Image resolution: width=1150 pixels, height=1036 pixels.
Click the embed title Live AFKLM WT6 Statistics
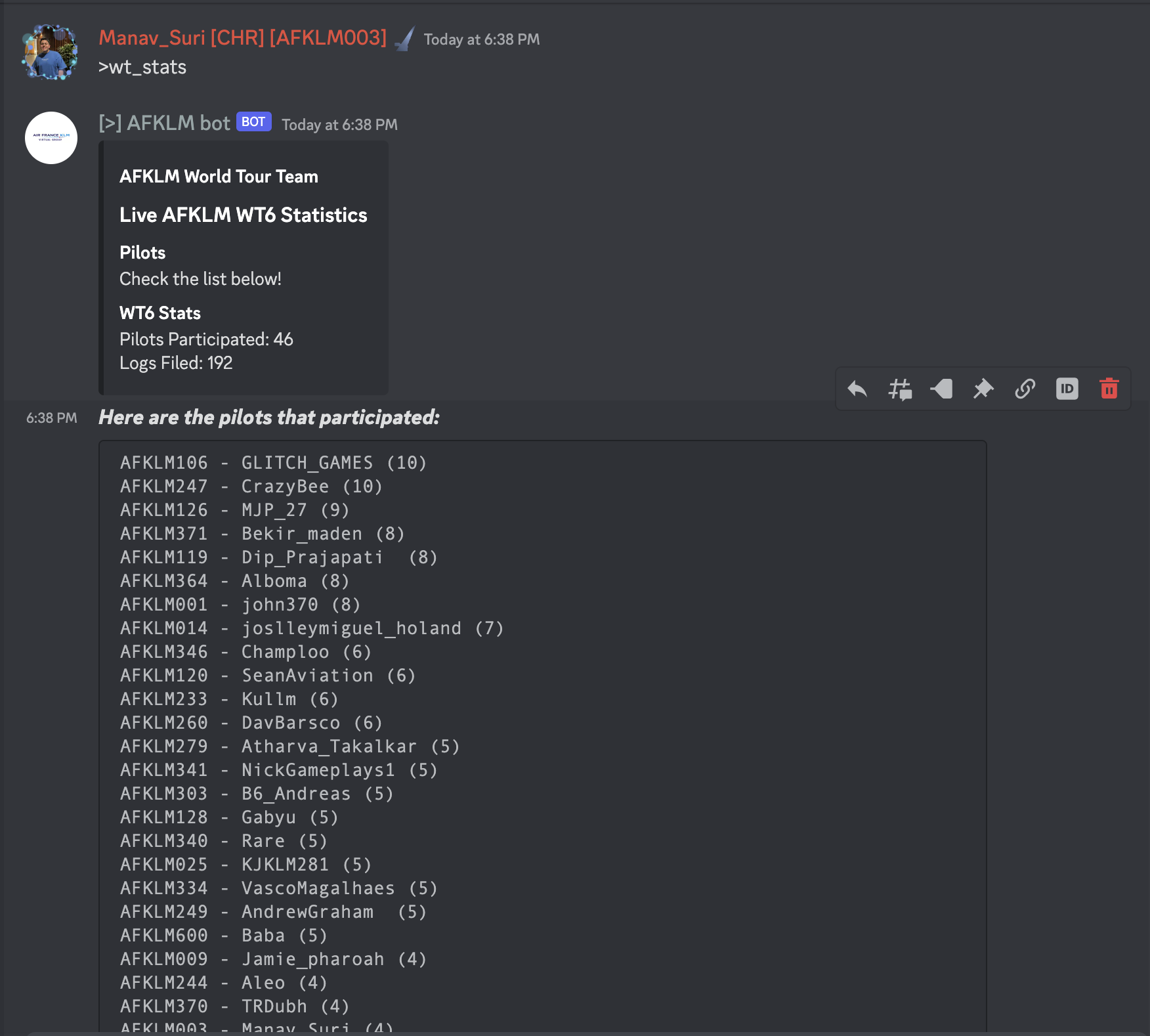(x=244, y=215)
